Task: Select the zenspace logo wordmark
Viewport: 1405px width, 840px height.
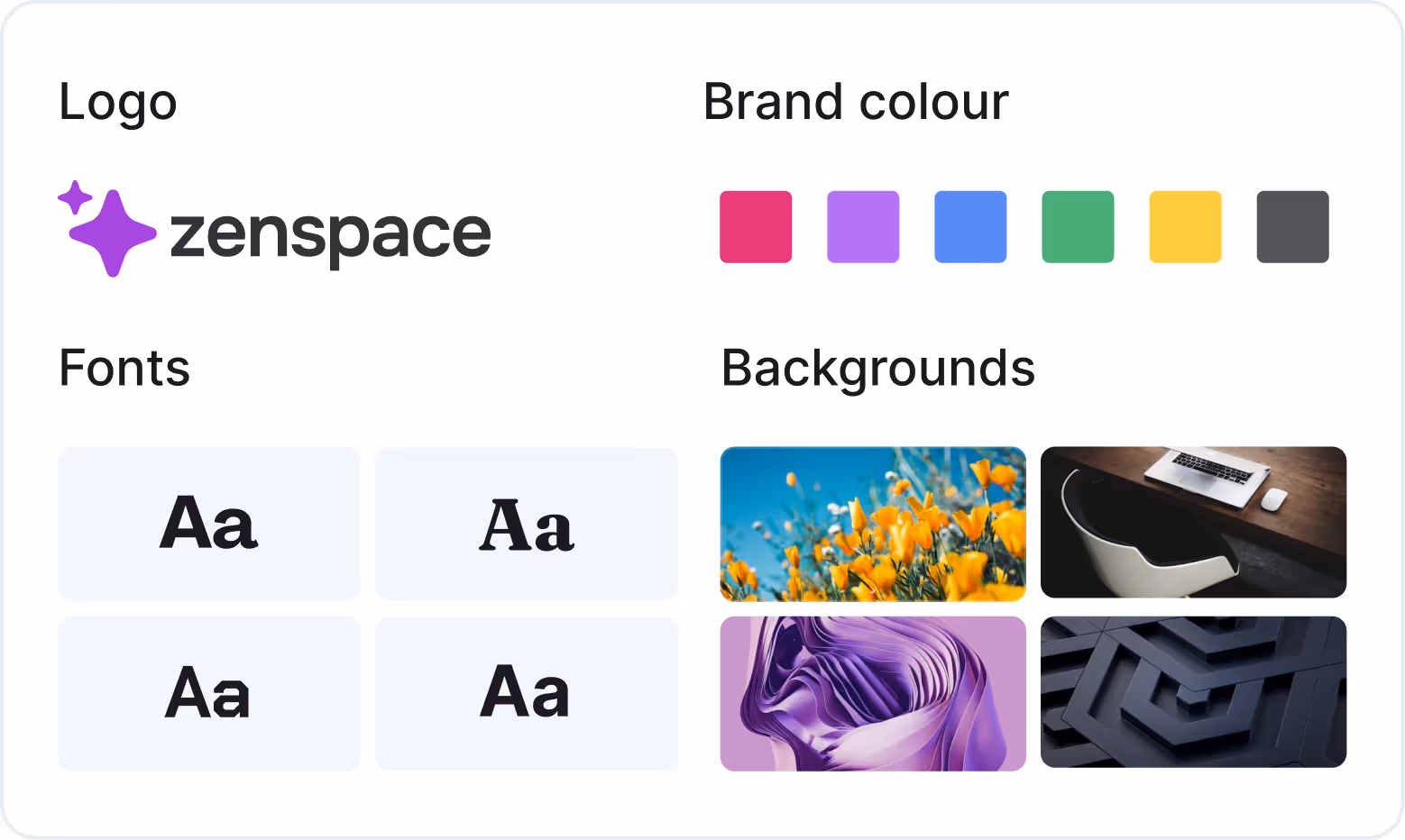Action: point(329,232)
